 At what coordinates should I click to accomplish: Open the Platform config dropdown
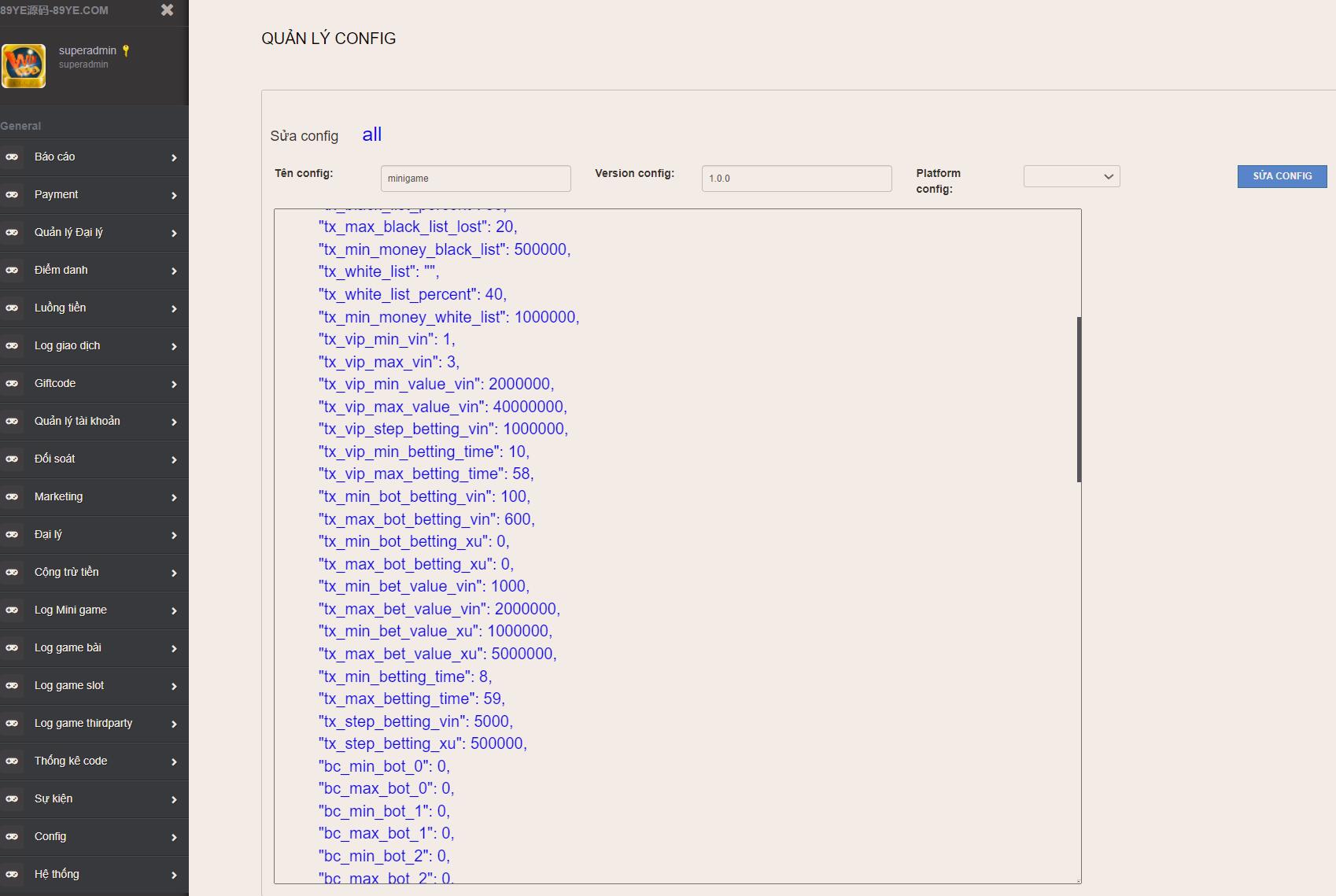[x=1071, y=176]
